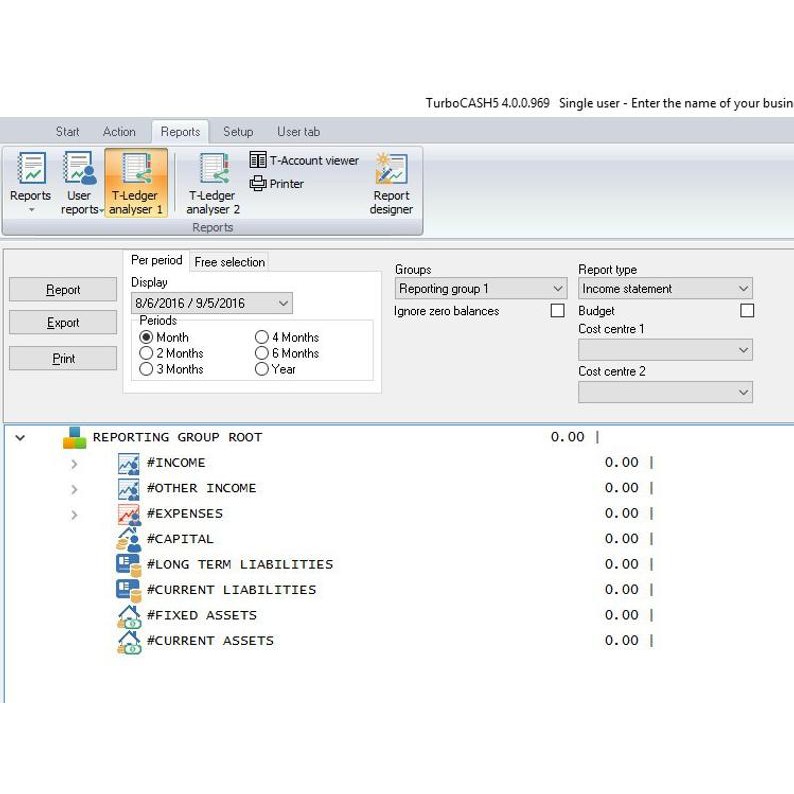Click the #EXPENSES group icon

(129, 514)
